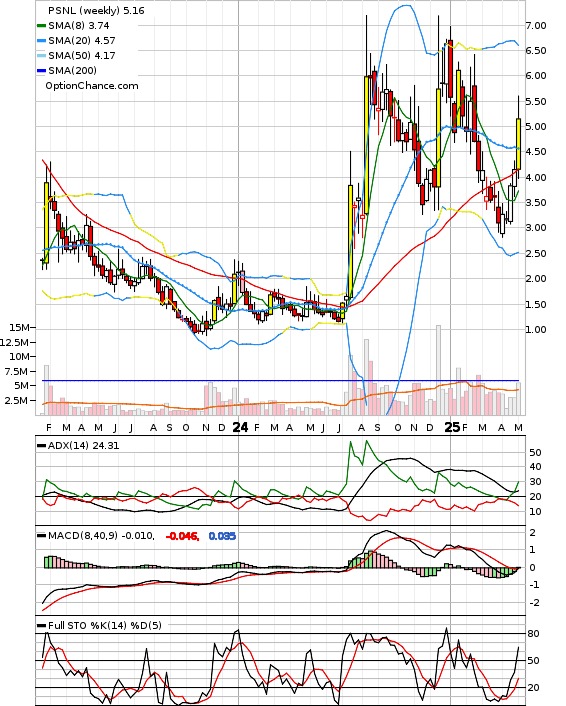The height and width of the screenshot is (706, 566).
Task: Click the bold 24 year marker
Action: tap(240, 427)
